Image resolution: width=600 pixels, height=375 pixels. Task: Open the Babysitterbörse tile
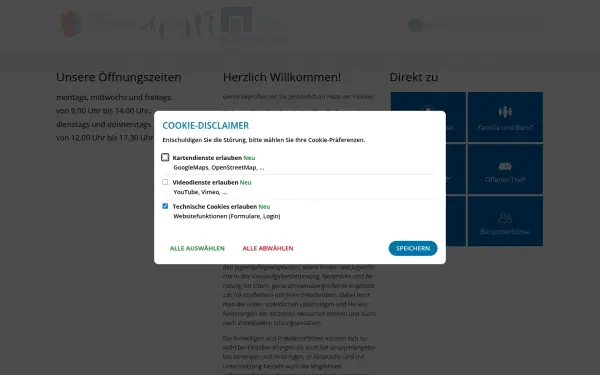click(x=505, y=221)
